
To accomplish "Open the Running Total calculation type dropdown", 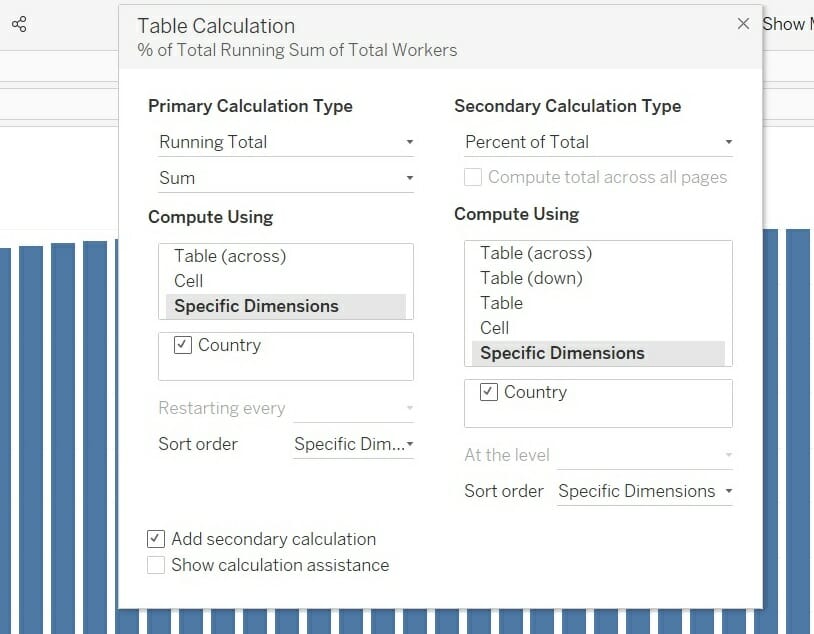I will click(x=285, y=142).
